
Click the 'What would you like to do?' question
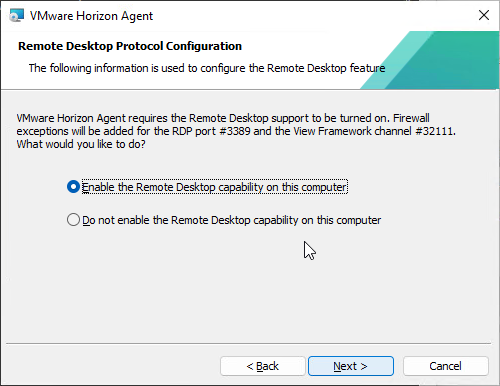[x=81, y=144]
